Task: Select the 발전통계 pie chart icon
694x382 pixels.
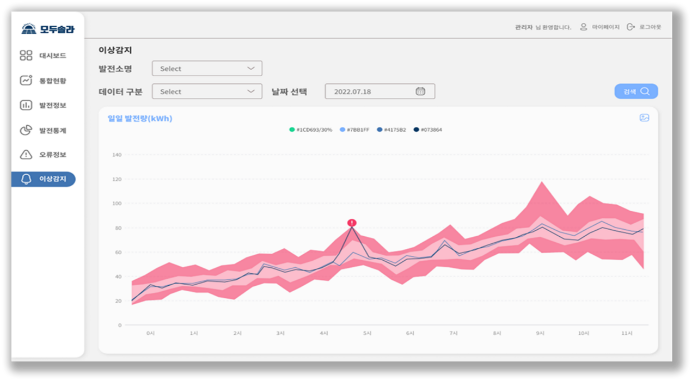Action: click(x=26, y=130)
